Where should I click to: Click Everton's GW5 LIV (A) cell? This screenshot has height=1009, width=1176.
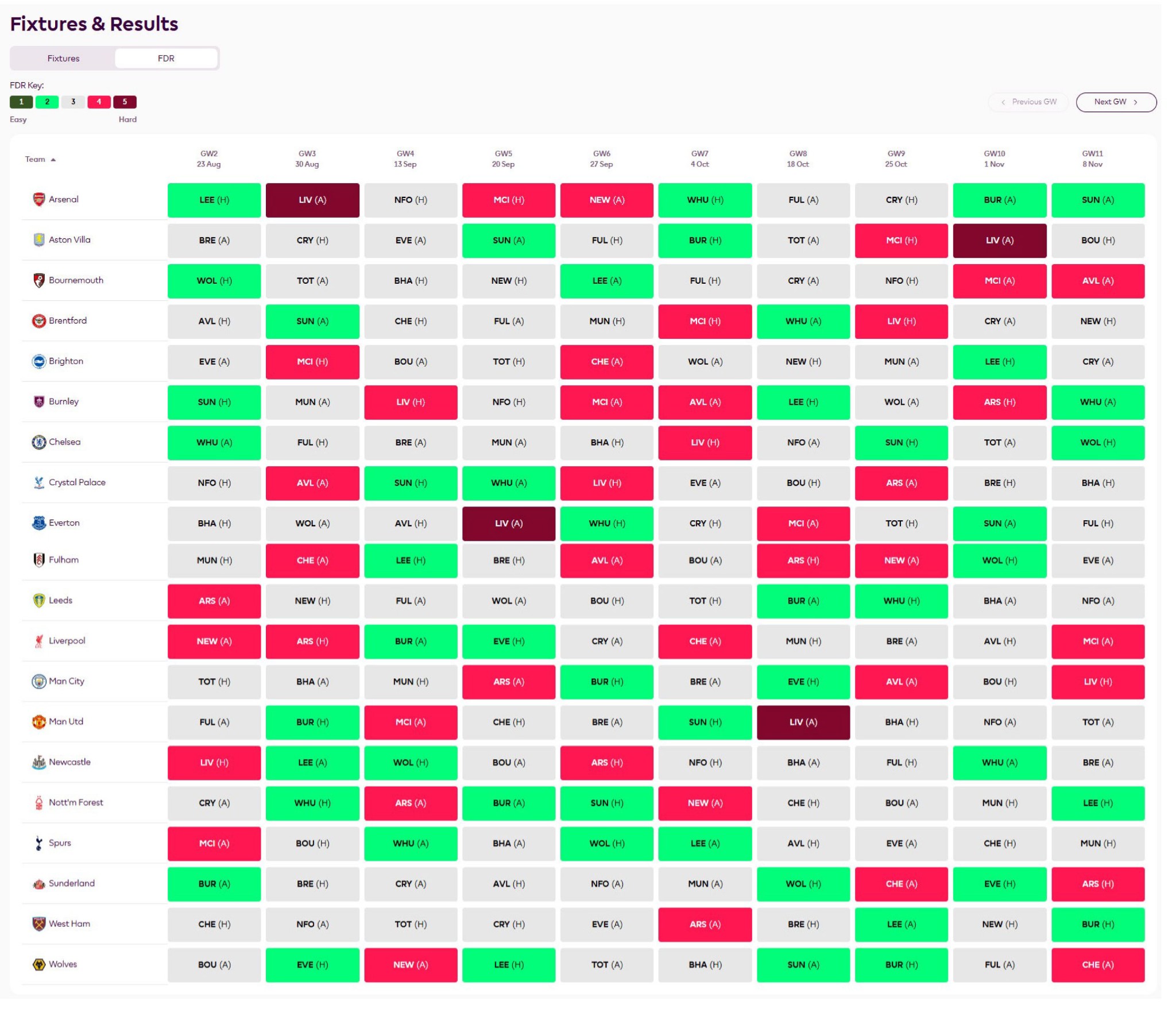click(509, 523)
